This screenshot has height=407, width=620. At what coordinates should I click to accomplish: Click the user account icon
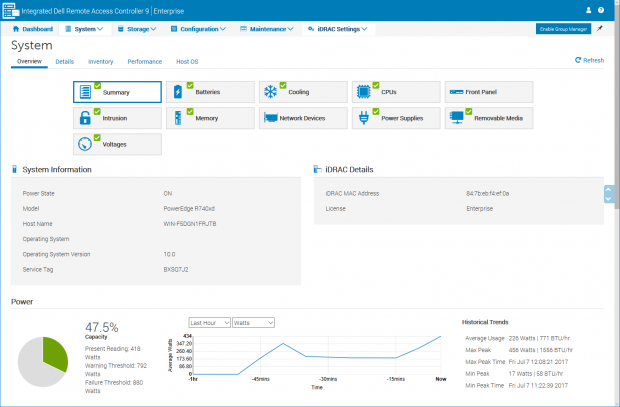(585, 9)
